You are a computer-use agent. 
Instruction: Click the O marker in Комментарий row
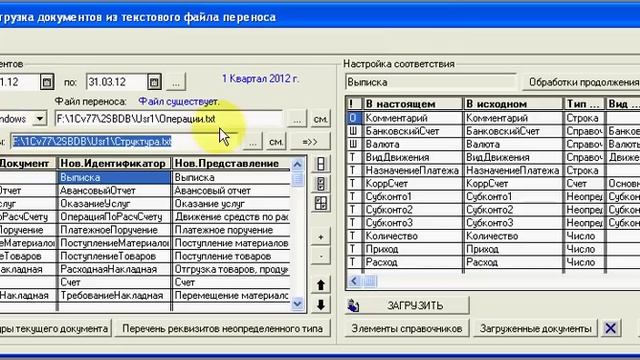pos(353,118)
